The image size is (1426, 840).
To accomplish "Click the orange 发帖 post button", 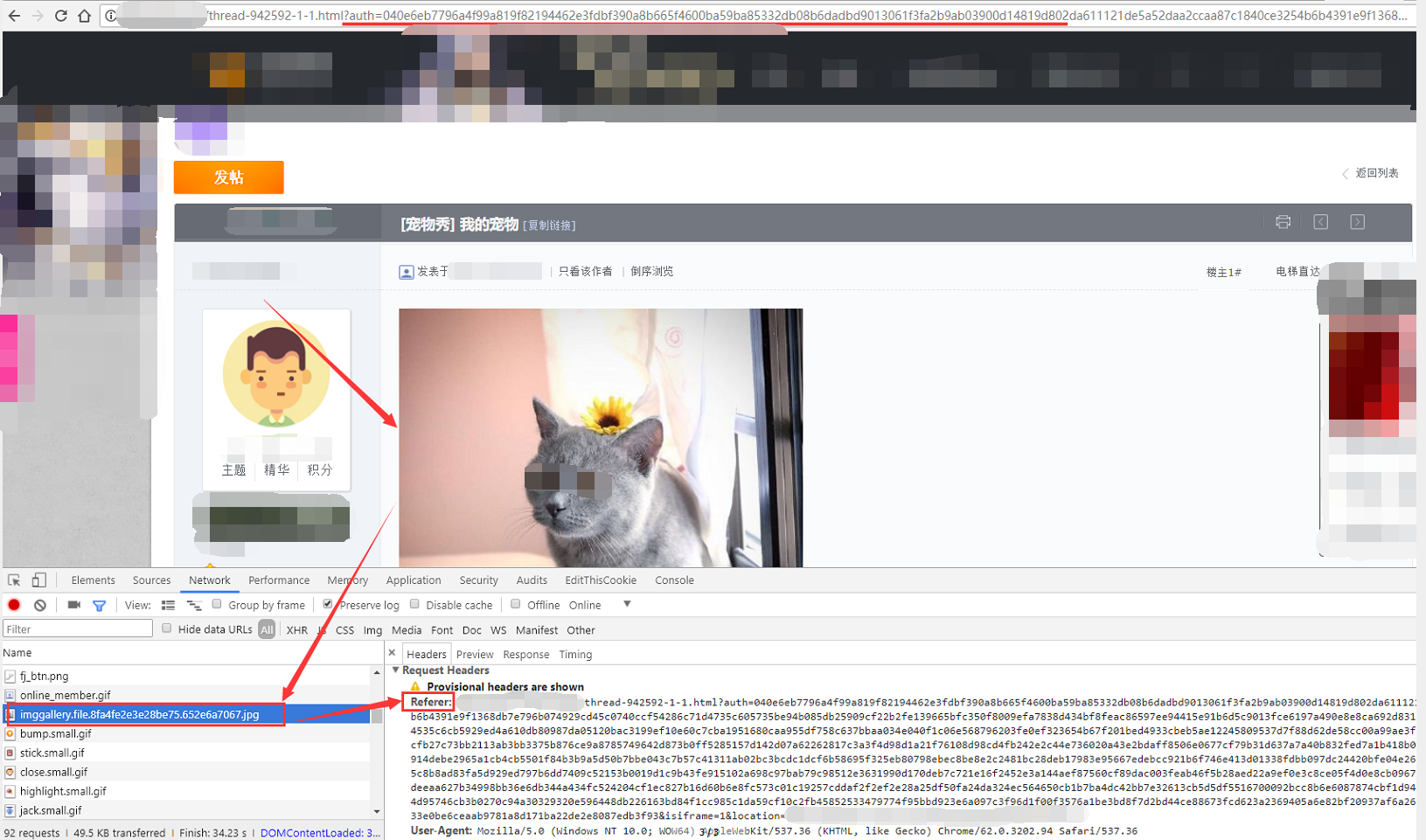I will pyautogui.click(x=229, y=177).
